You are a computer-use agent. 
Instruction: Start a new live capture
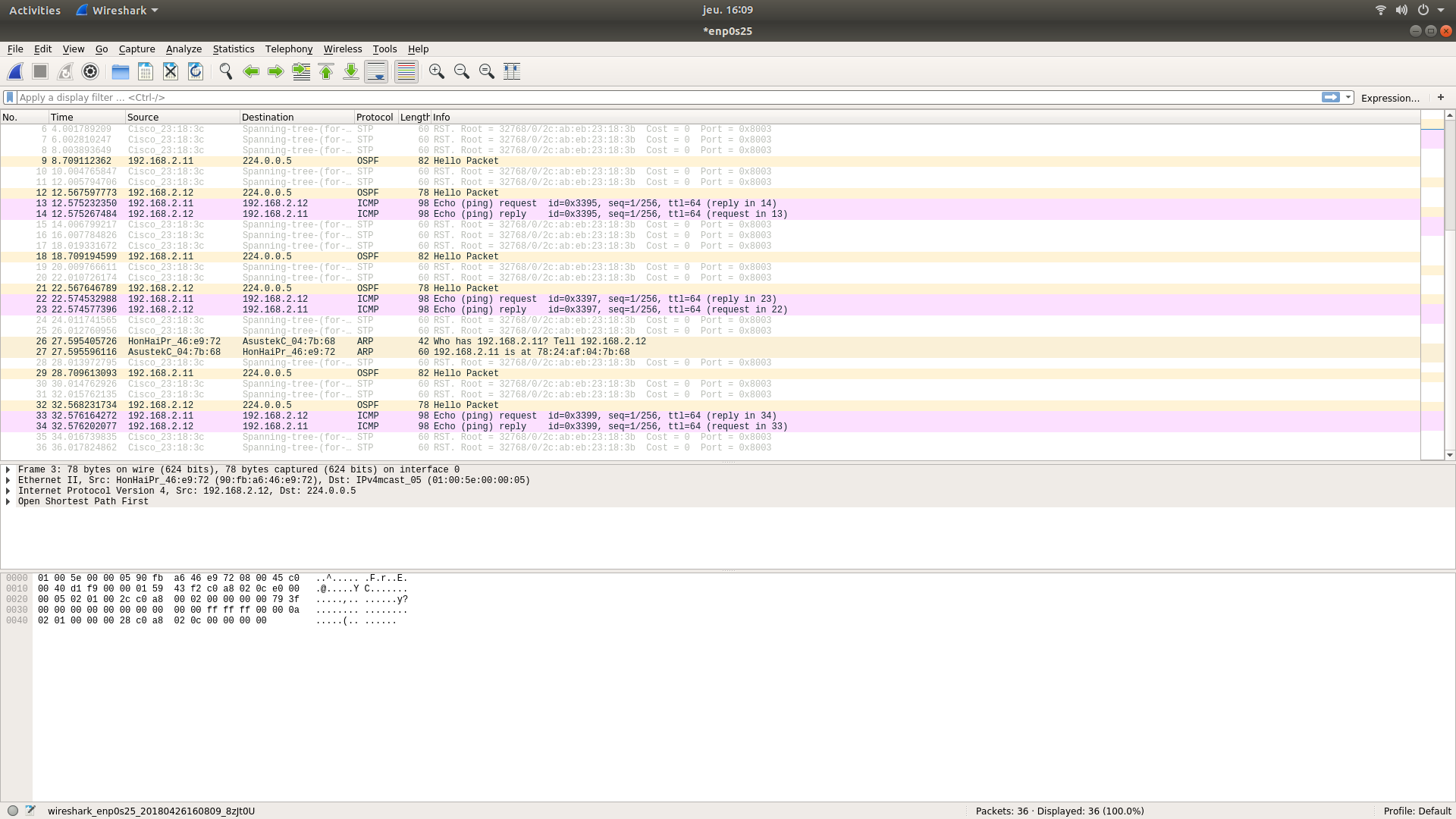pos(15,71)
